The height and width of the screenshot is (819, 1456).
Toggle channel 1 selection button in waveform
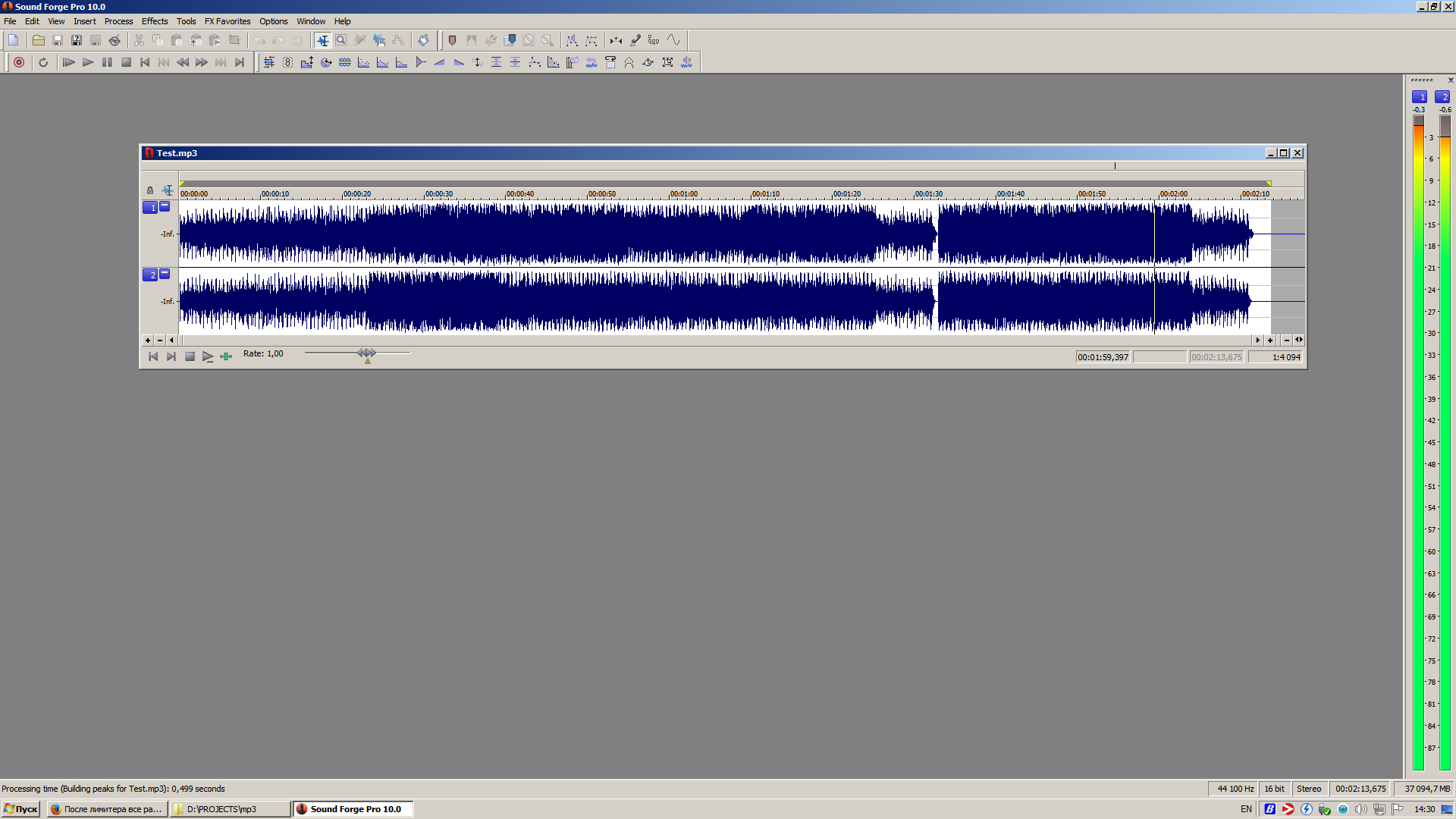coord(150,207)
